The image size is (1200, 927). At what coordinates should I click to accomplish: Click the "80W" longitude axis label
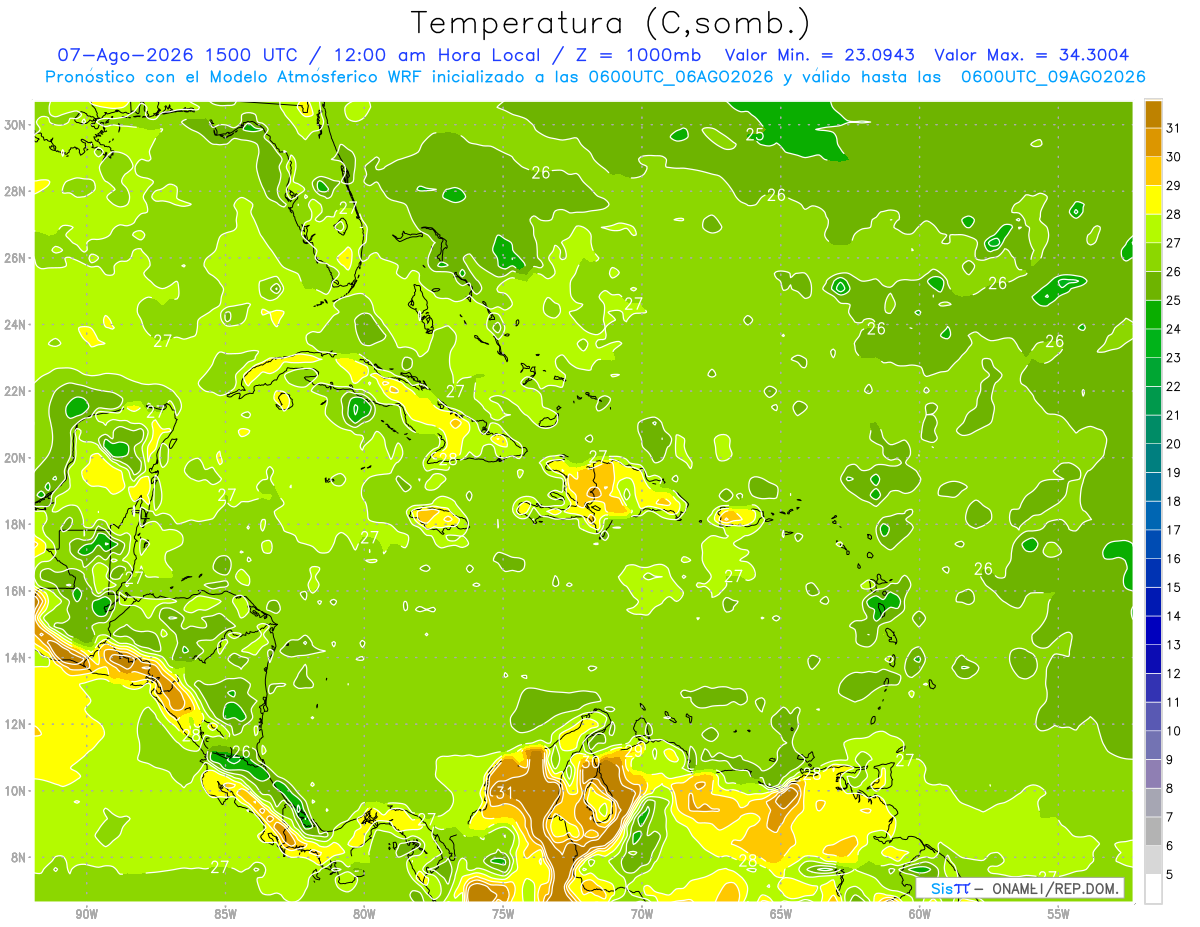pyautogui.click(x=364, y=914)
